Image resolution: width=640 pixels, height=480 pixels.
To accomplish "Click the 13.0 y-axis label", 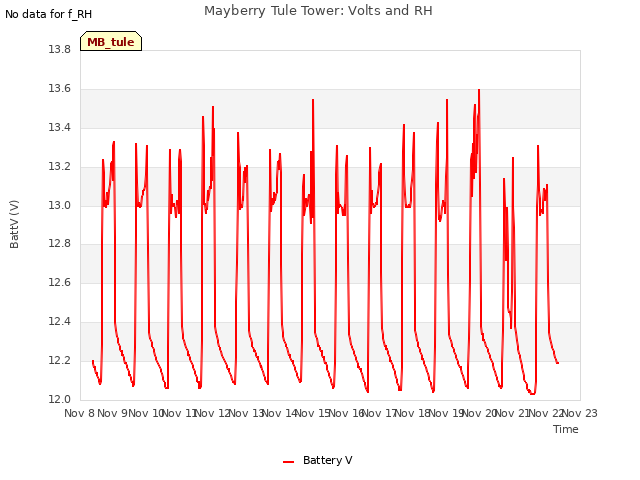I will click(60, 205).
